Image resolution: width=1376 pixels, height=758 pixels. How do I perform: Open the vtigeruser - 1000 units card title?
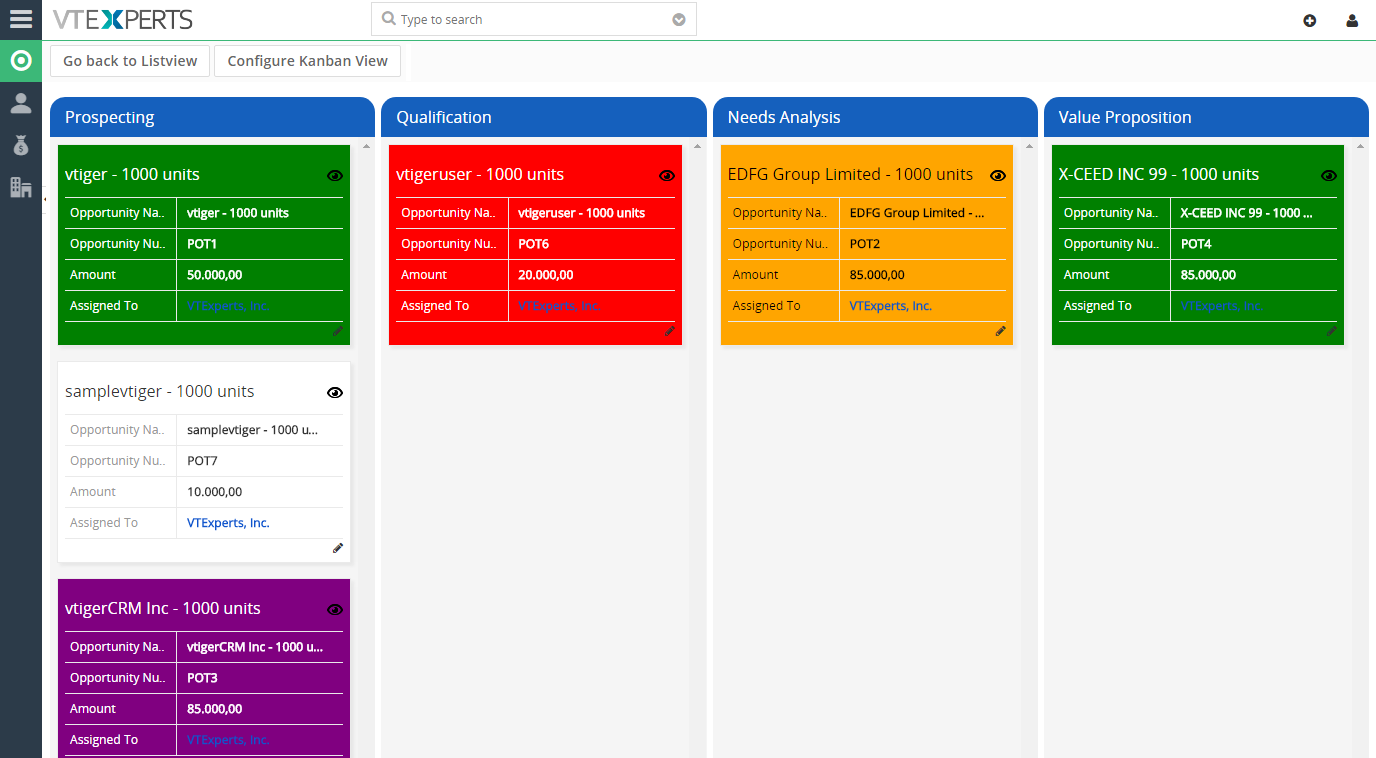[480, 174]
